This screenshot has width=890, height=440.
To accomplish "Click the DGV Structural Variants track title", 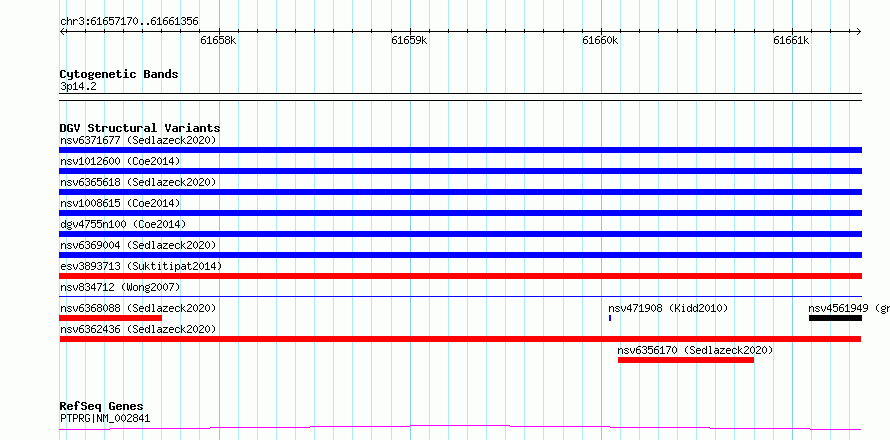I will point(140,128).
